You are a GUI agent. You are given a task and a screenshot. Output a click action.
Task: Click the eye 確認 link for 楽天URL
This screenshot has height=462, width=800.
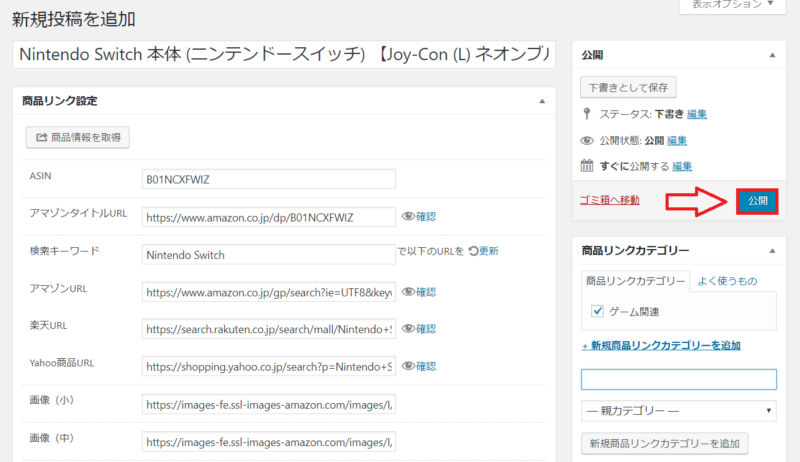pyautogui.click(x=419, y=329)
